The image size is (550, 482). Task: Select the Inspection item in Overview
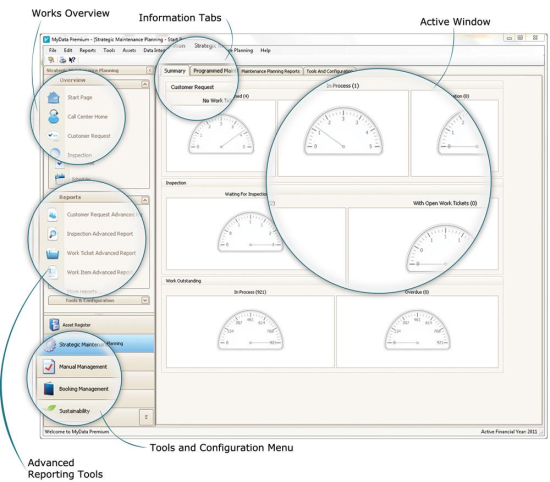click(80, 155)
